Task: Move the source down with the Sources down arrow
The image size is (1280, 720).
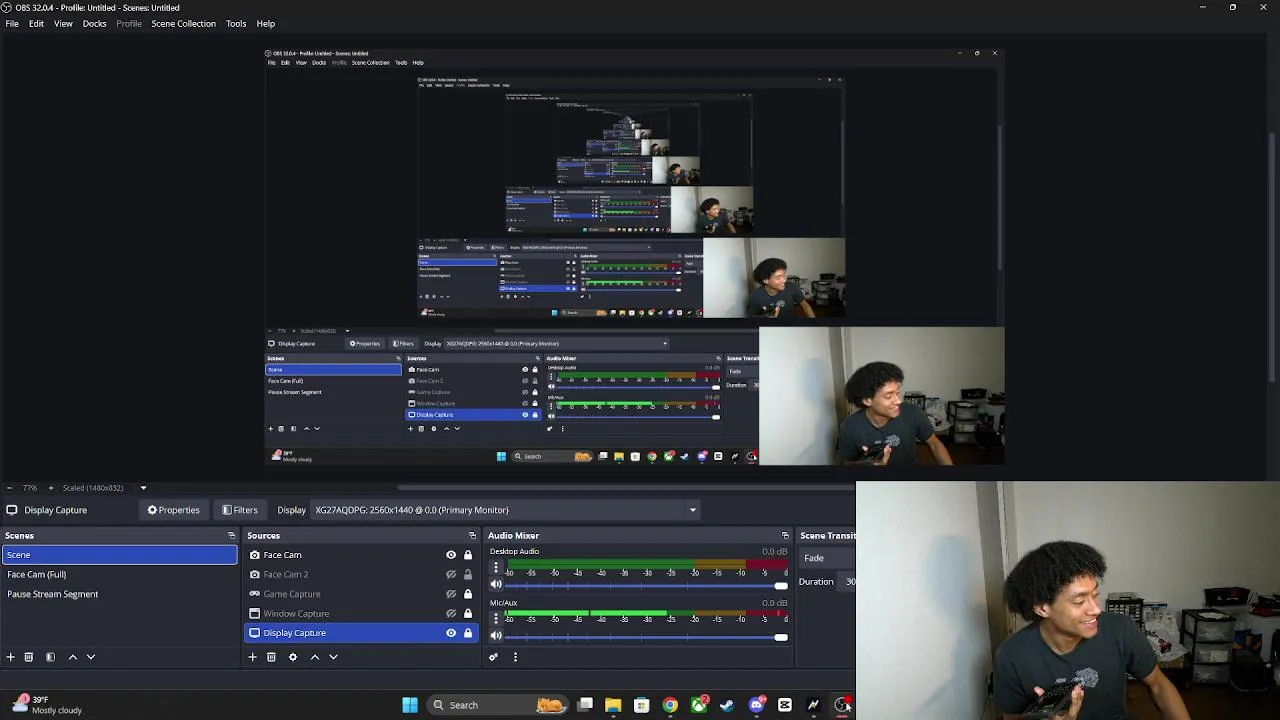Action: pos(333,657)
